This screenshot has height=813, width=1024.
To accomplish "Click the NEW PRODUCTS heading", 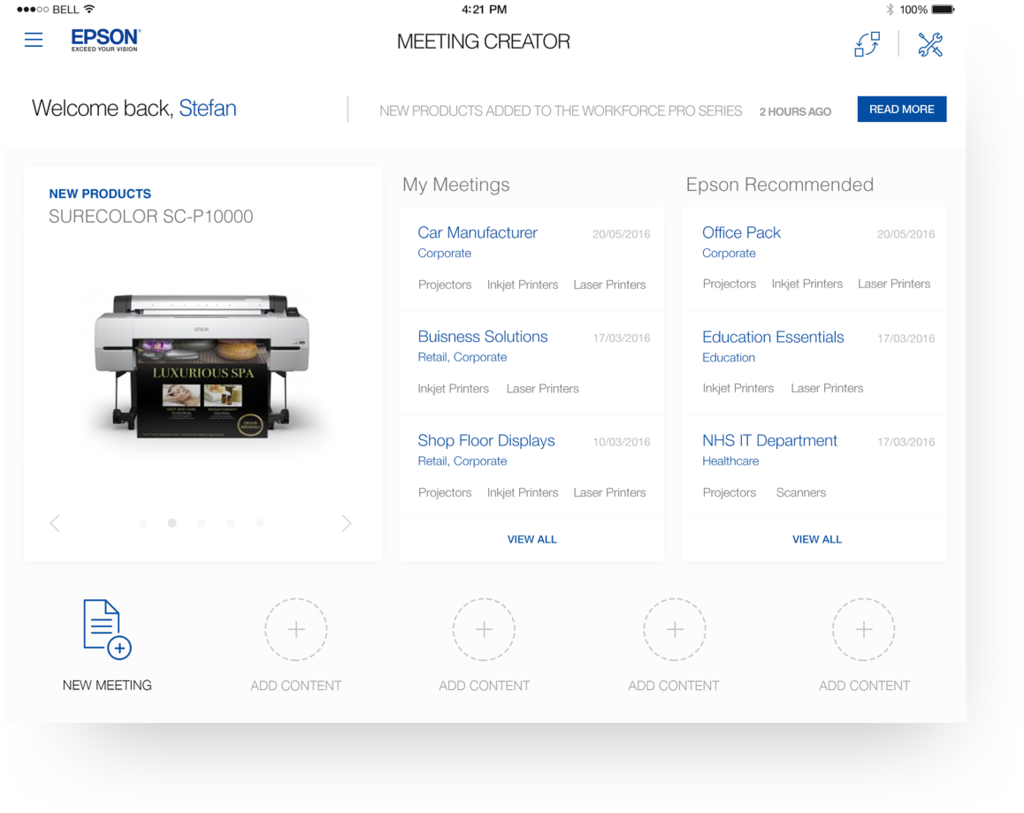I will (100, 194).
